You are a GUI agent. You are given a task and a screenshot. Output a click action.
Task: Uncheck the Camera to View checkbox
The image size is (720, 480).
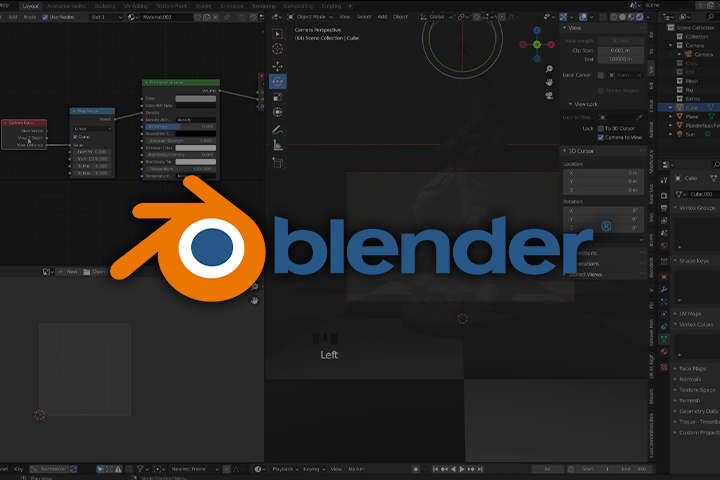click(601, 137)
